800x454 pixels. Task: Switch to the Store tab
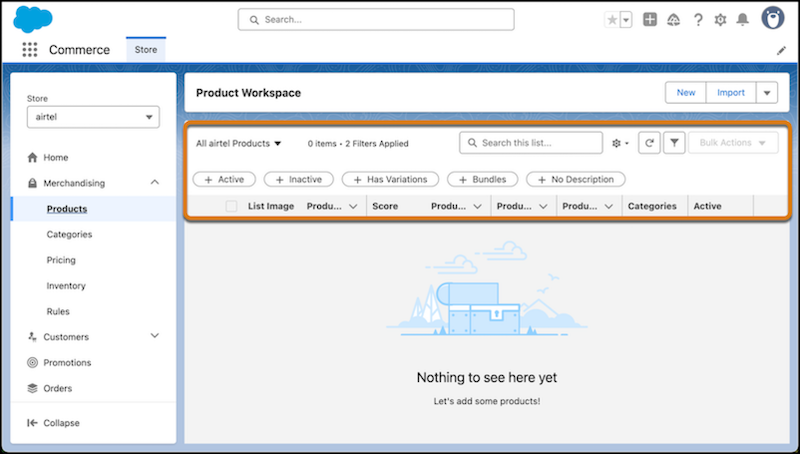(x=146, y=49)
